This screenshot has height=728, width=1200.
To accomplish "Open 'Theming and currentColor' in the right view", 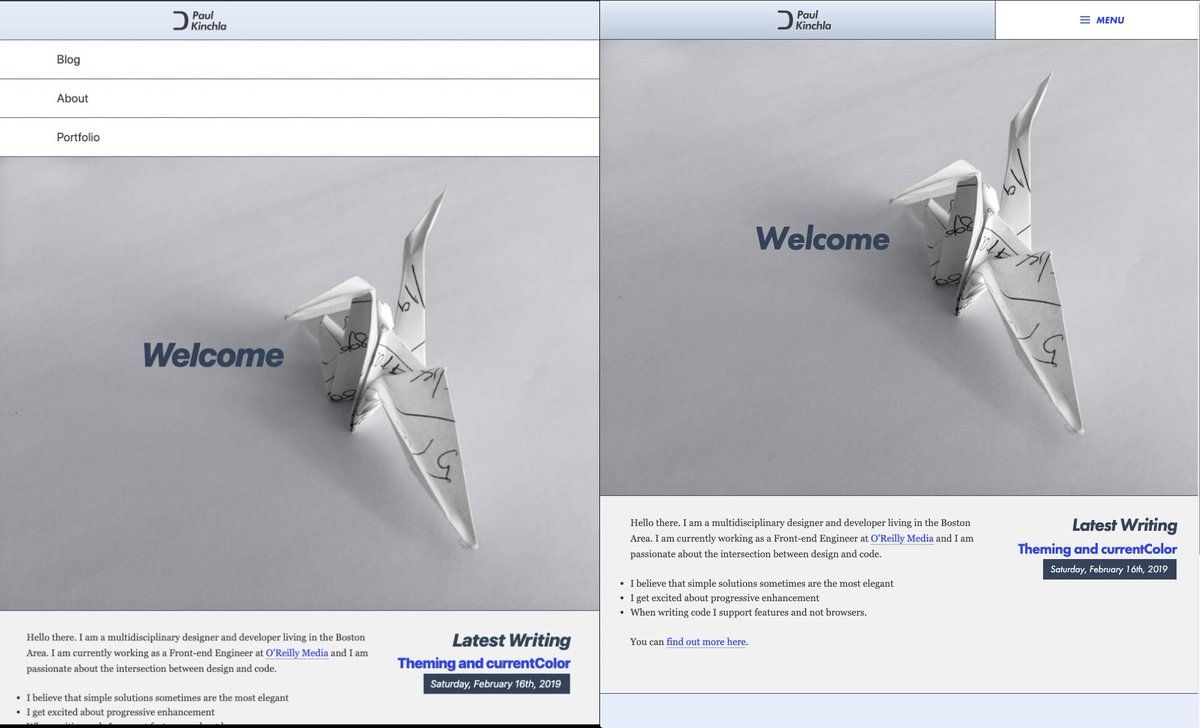I will pyautogui.click(x=1097, y=549).
